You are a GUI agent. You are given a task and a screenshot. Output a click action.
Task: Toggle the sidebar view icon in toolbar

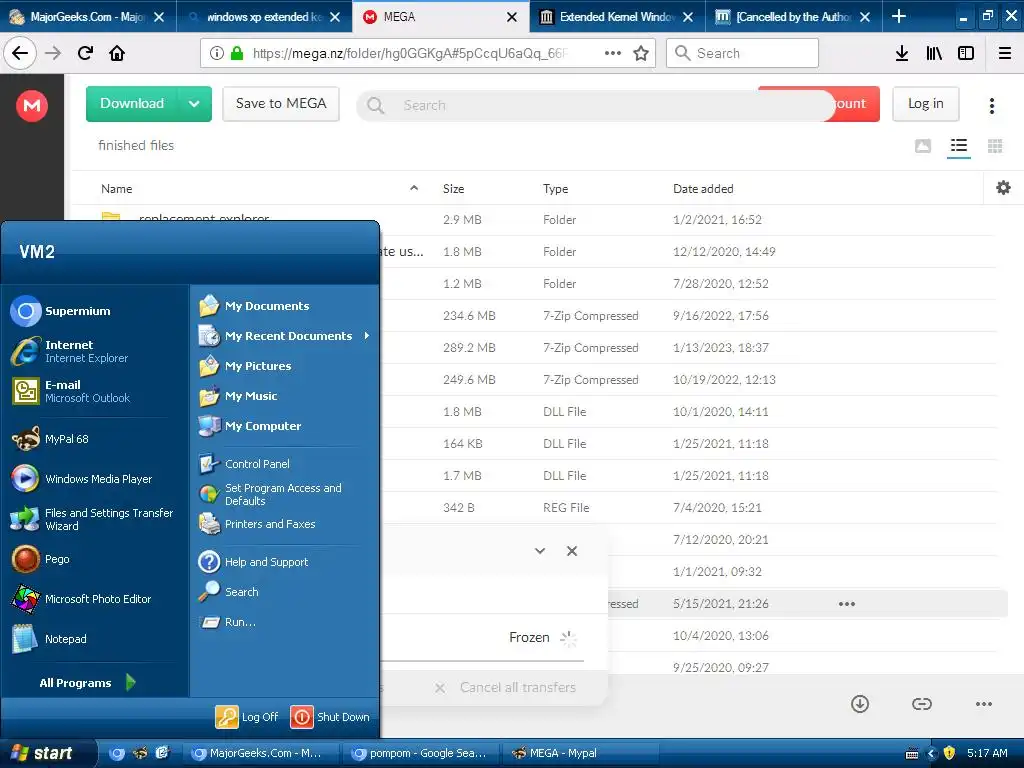coord(966,53)
